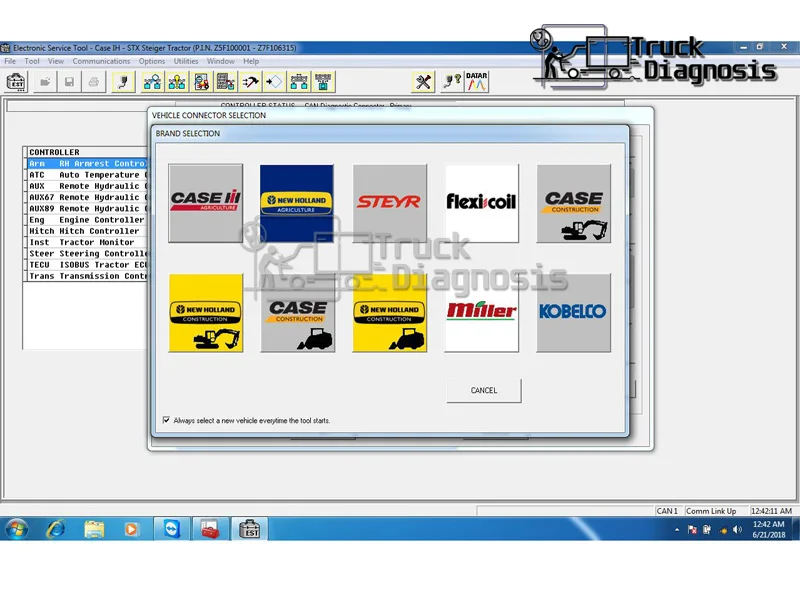
Task: Open TeamViewer from the taskbar
Action: pyautogui.click(x=172, y=529)
